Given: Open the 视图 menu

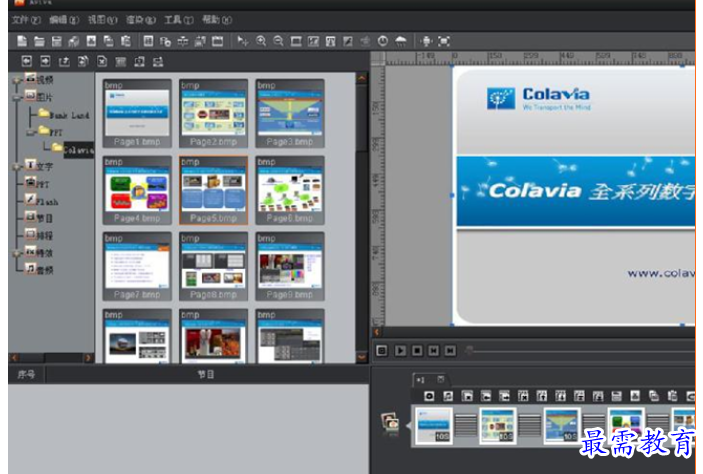Looking at the screenshot, I should click(x=103, y=20).
